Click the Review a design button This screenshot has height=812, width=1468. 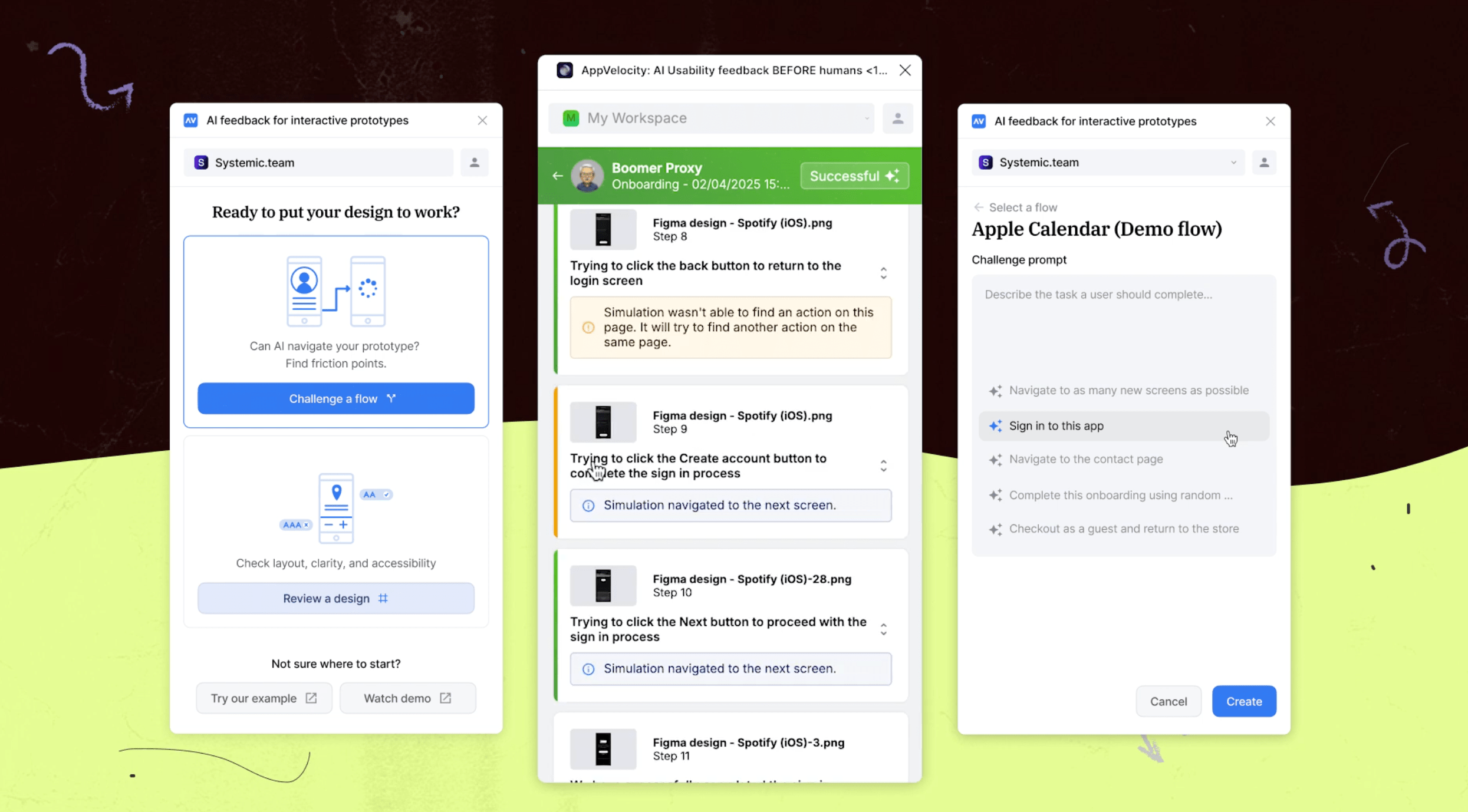pos(335,599)
